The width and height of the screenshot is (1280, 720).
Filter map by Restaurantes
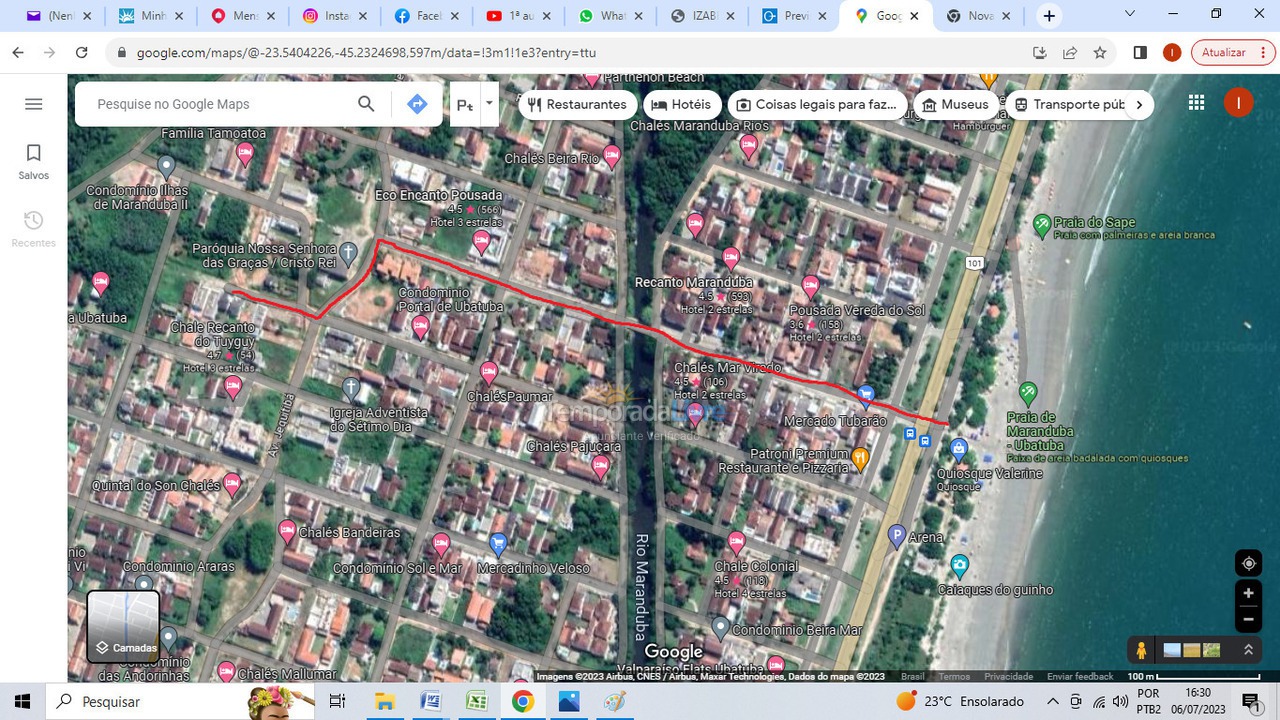pyautogui.click(x=577, y=104)
